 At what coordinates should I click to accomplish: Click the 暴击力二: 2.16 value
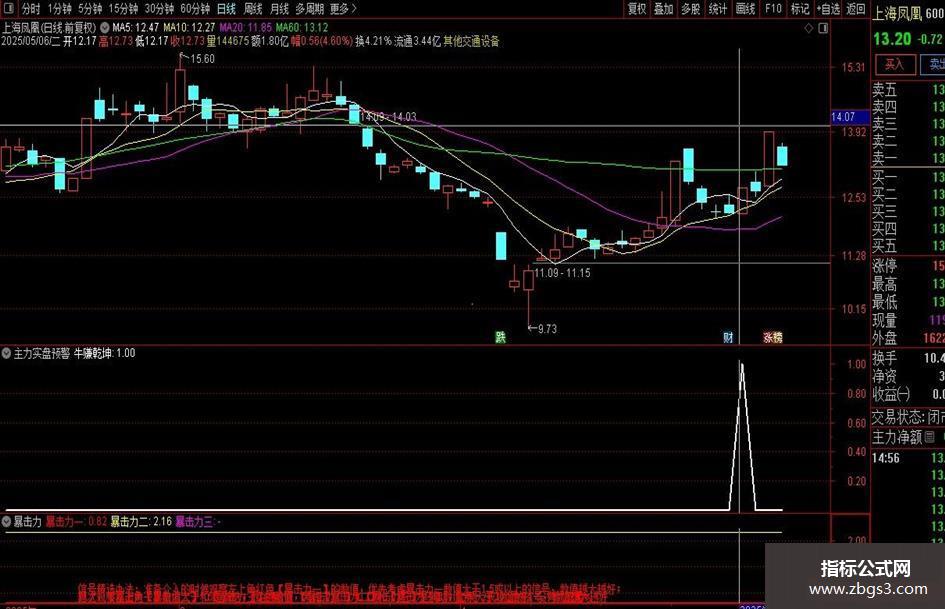141,522
